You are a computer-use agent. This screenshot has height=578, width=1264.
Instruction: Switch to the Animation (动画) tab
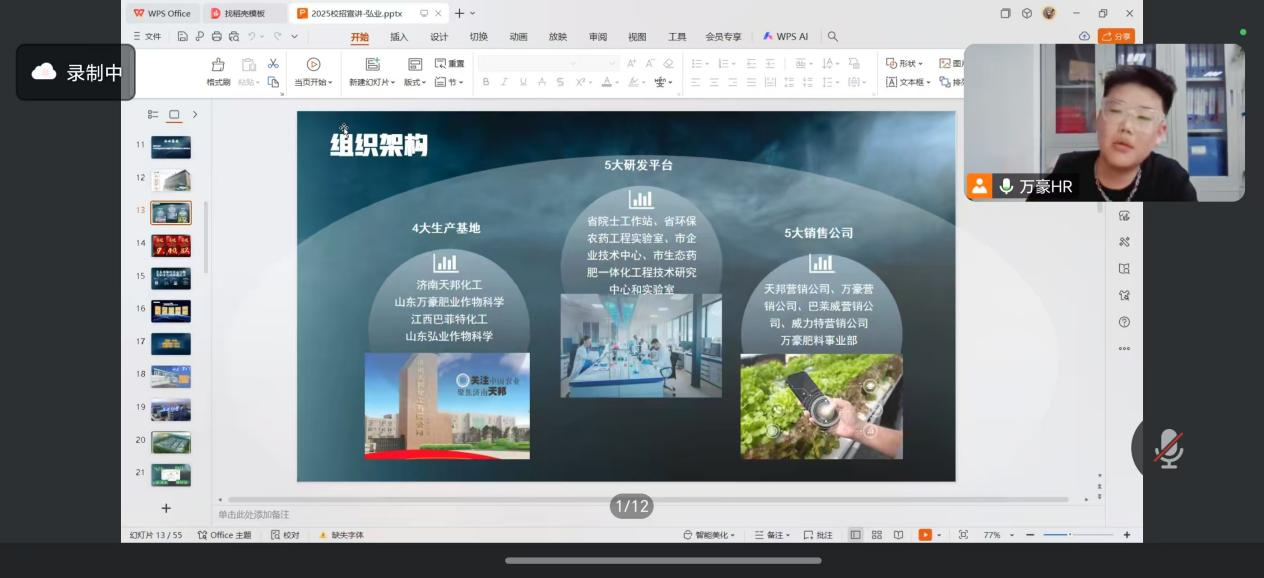tap(518, 37)
